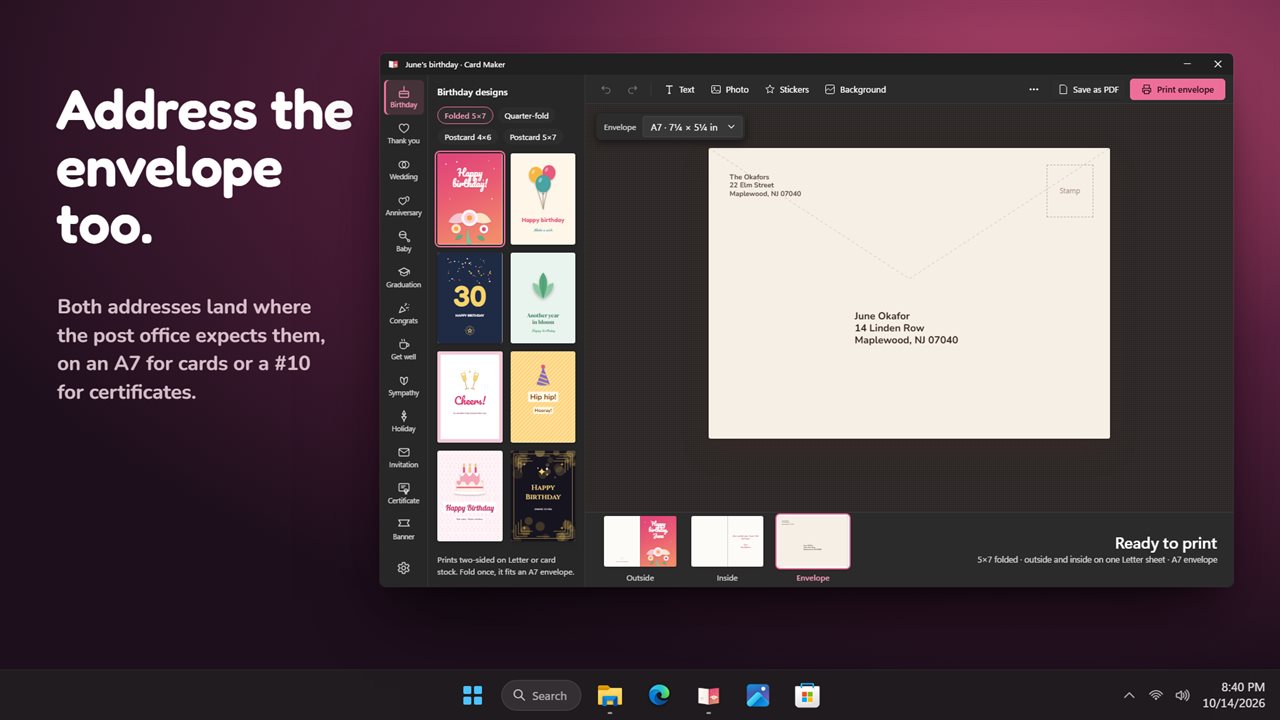This screenshot has height=720, width=1280.
Task: Pick the pink flowers Happy birthday design
Action: pyautogui.click(x=470, y=199)
